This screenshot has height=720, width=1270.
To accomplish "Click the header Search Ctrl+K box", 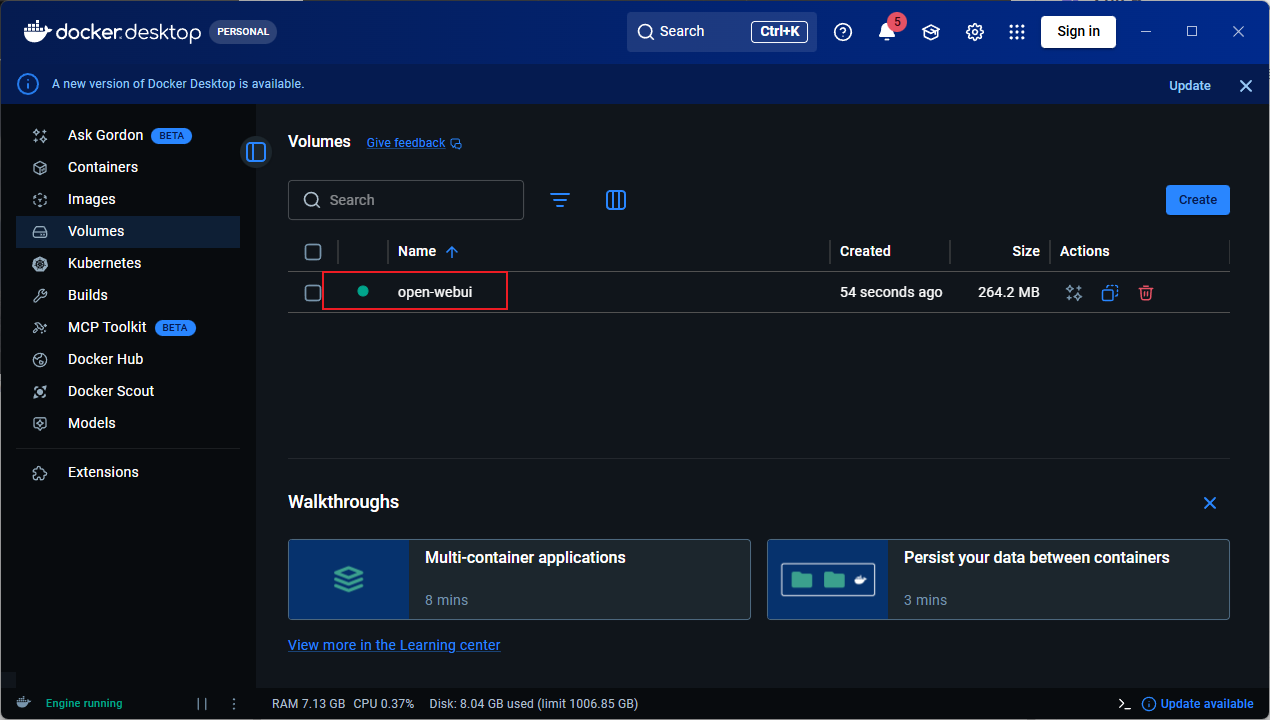I will (x=722, y=32).
